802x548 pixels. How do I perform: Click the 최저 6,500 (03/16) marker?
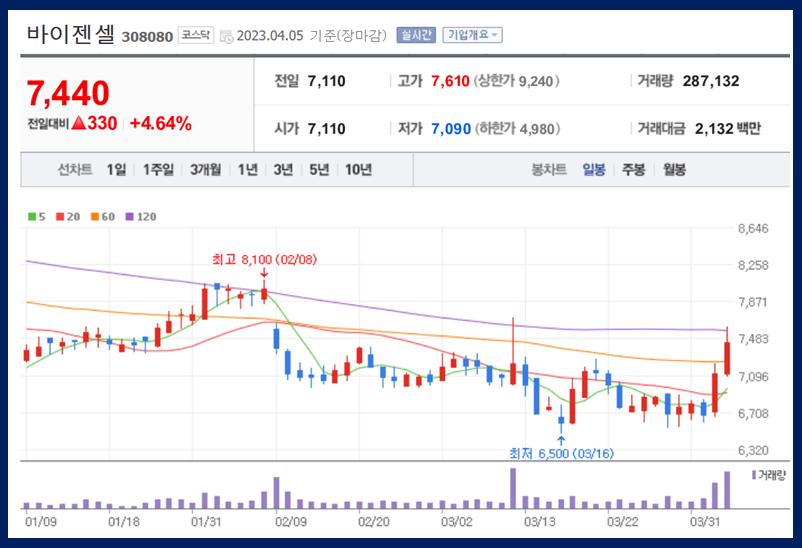coord(561,453)
